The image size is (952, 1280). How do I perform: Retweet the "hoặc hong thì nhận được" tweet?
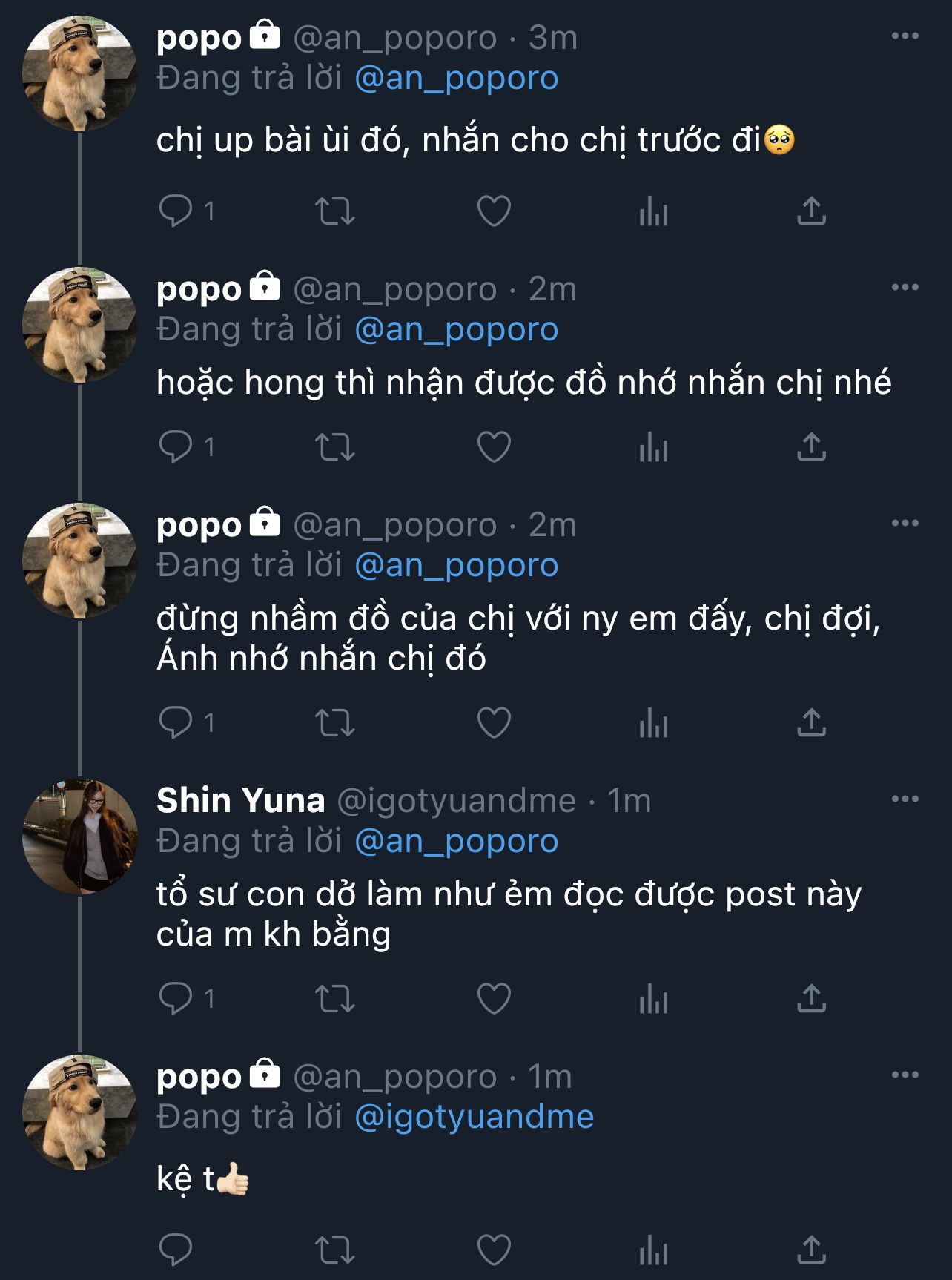[x=335, y=447]
